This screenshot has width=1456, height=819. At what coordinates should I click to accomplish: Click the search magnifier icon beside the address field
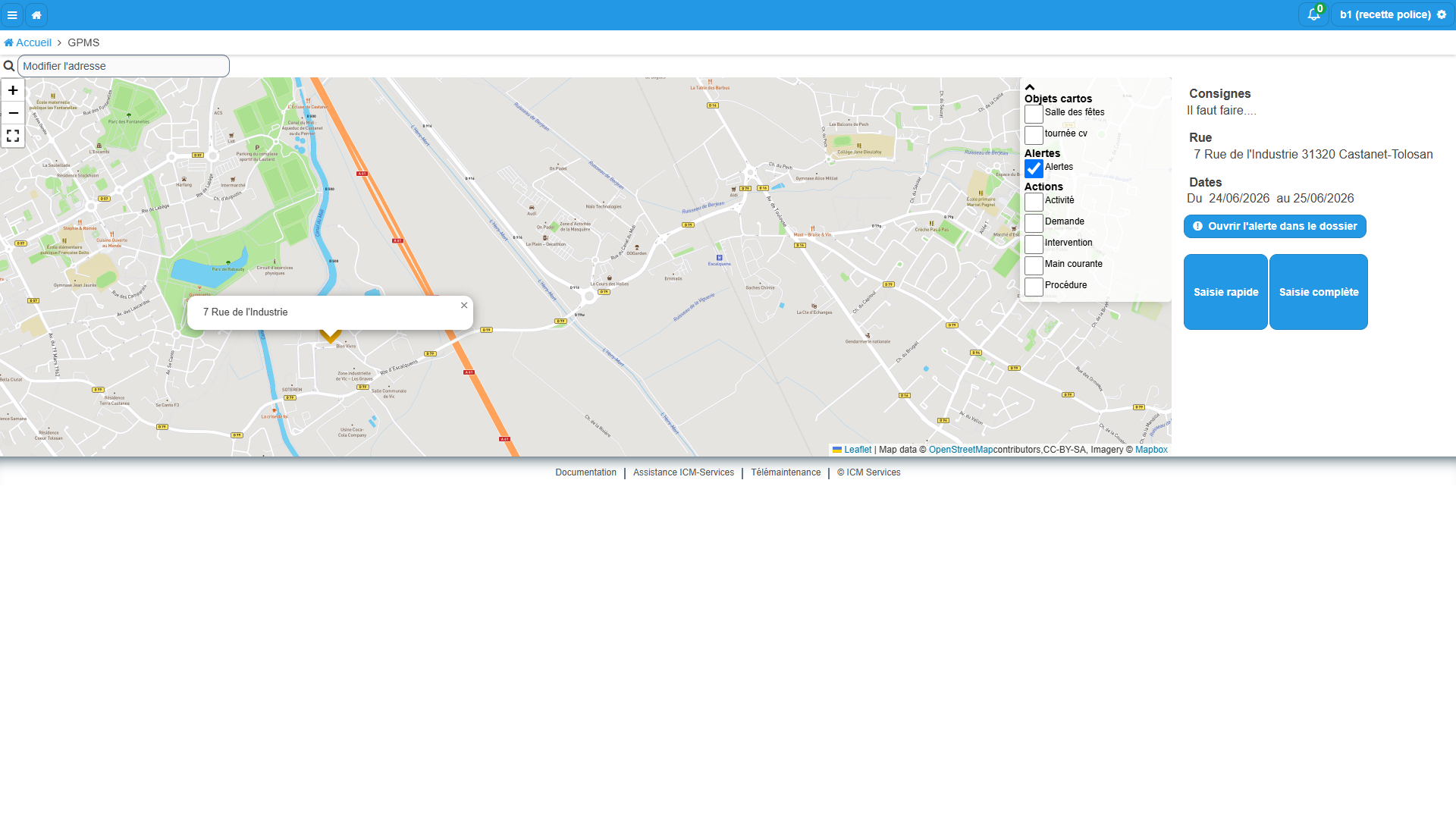click(9, 66)
